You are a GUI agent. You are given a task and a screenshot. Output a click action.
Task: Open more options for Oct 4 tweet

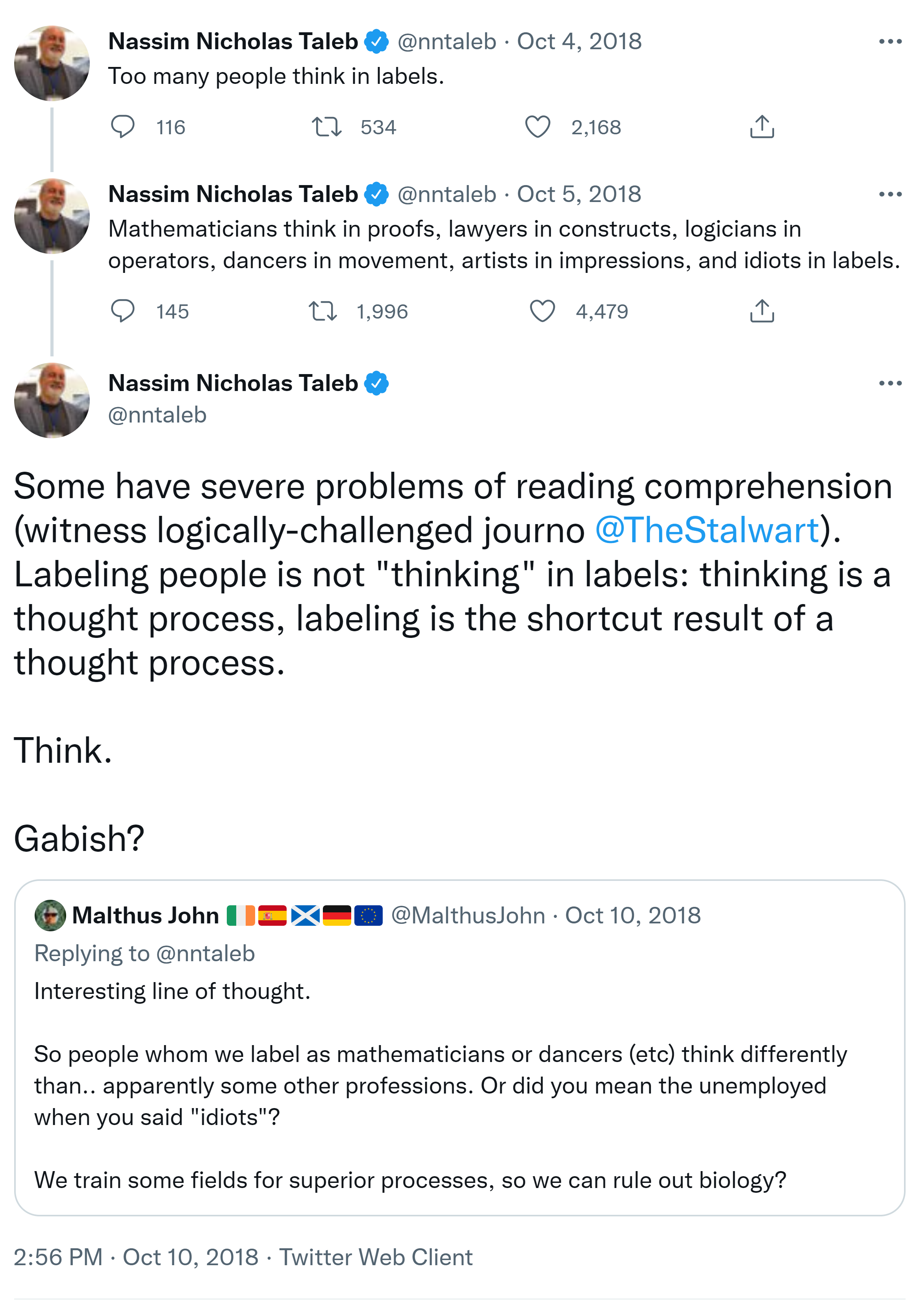[890, 41]
